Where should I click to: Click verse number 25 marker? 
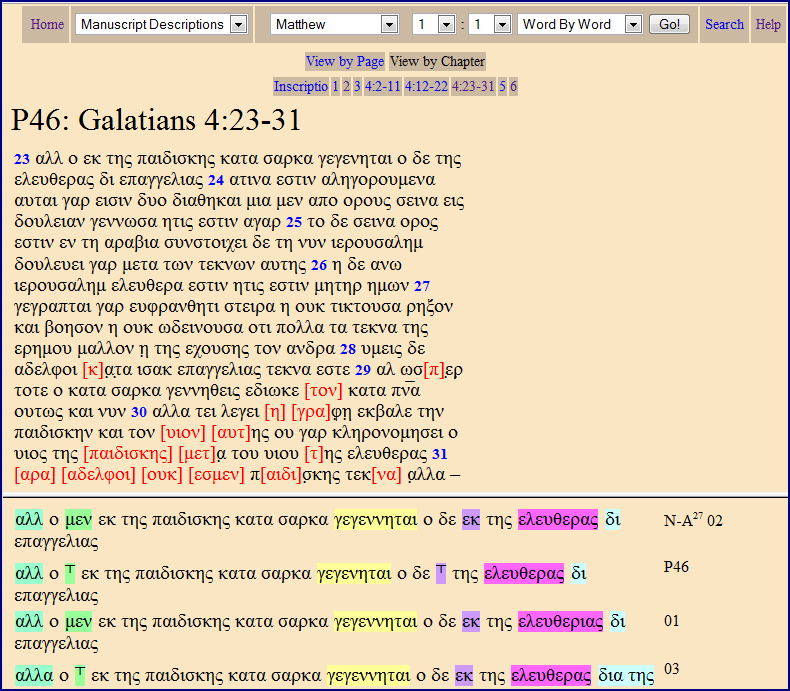coord(294,222)
